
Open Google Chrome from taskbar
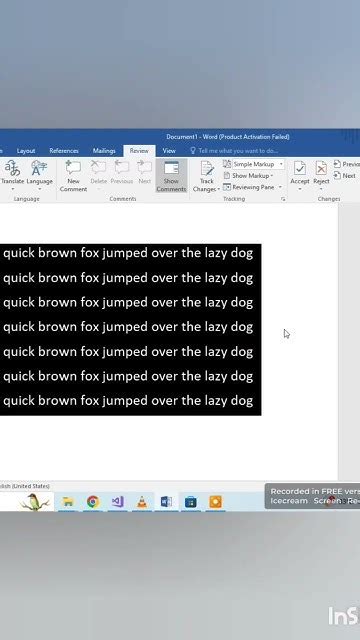click(93, 502)
